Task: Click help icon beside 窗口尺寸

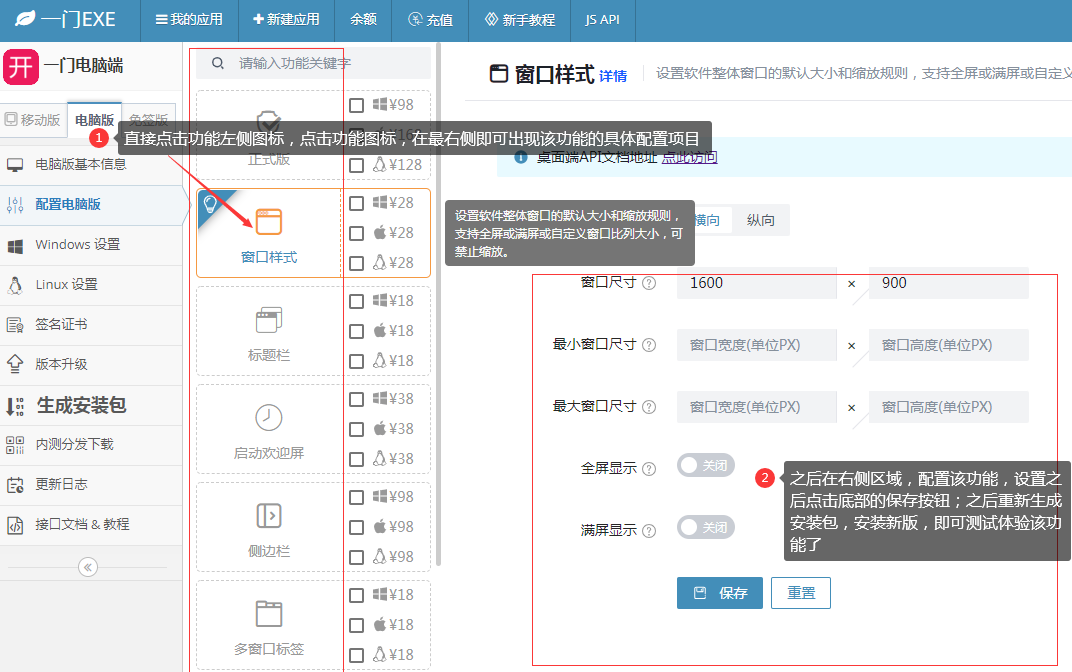Action: [x=649, y=283]
